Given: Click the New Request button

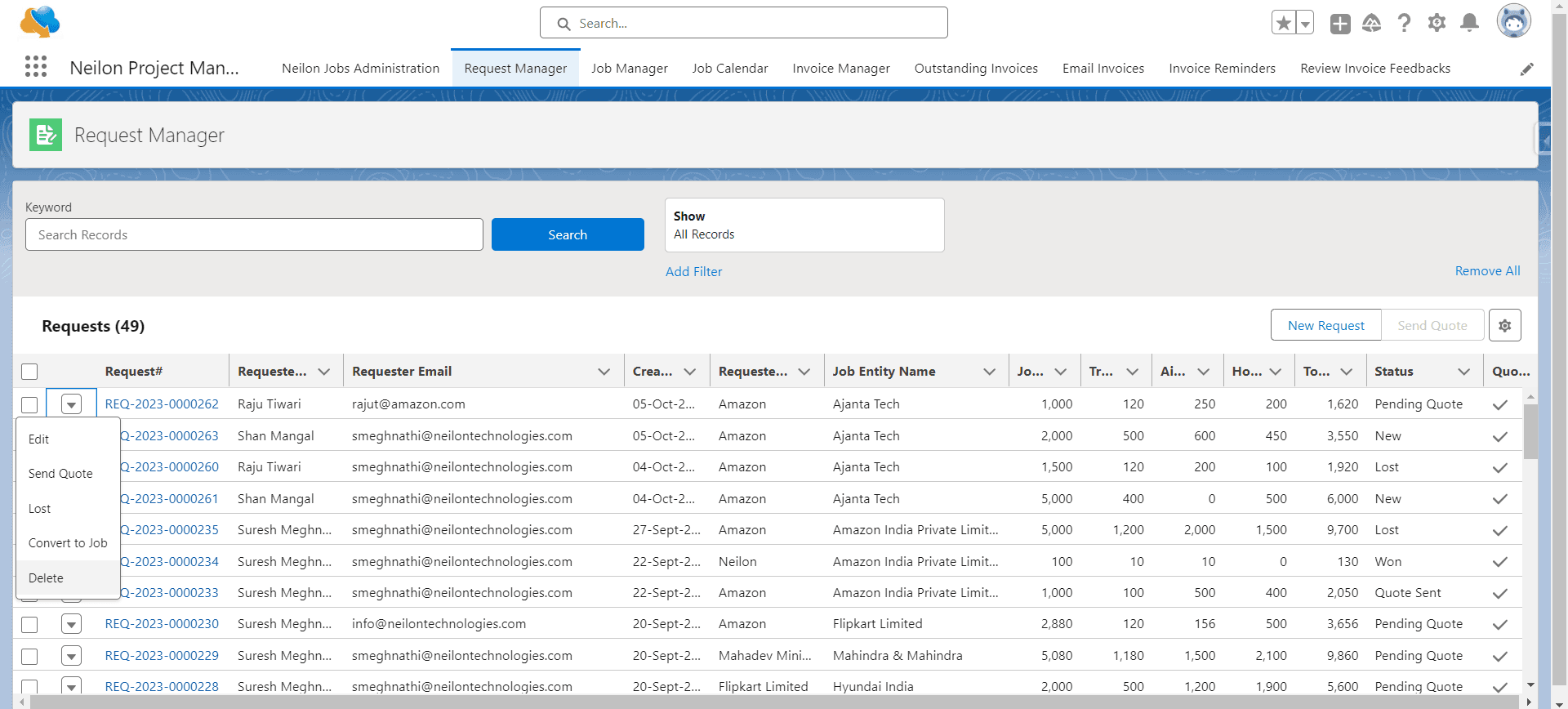Looking at the screenshot, I should coord(1325,325).
